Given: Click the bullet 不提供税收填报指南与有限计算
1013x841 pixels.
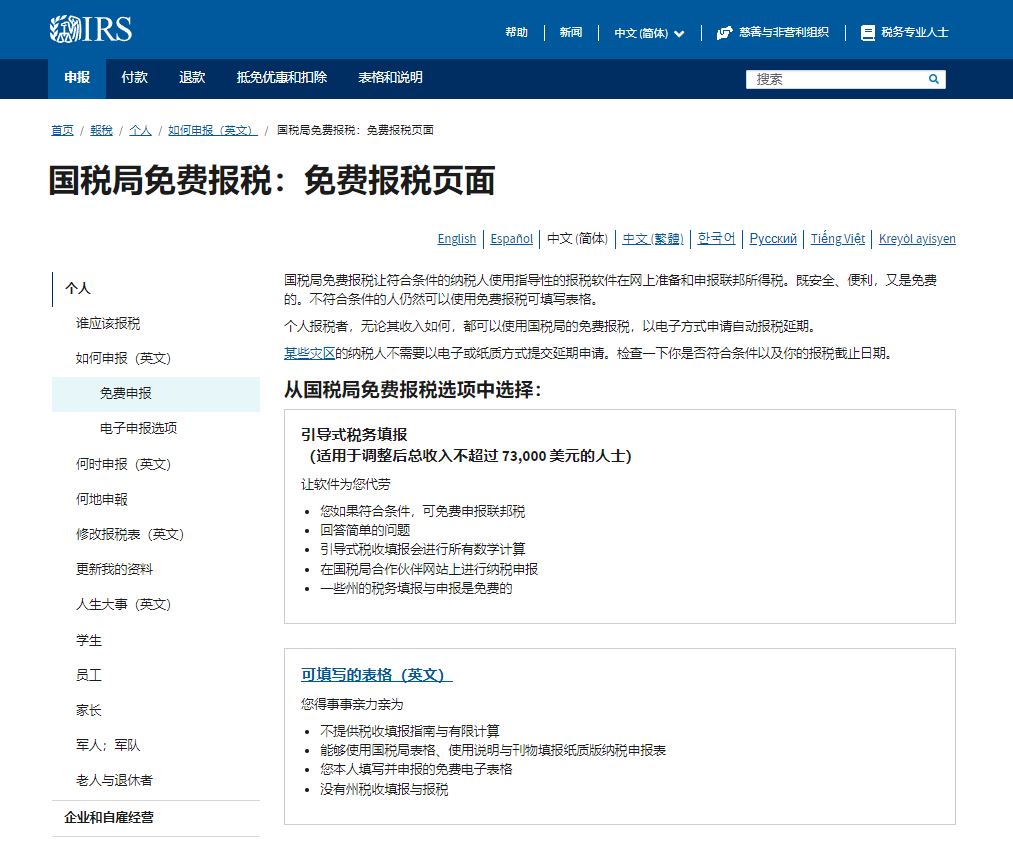Looking at the screenshot, I should click(x=410, y=731).
